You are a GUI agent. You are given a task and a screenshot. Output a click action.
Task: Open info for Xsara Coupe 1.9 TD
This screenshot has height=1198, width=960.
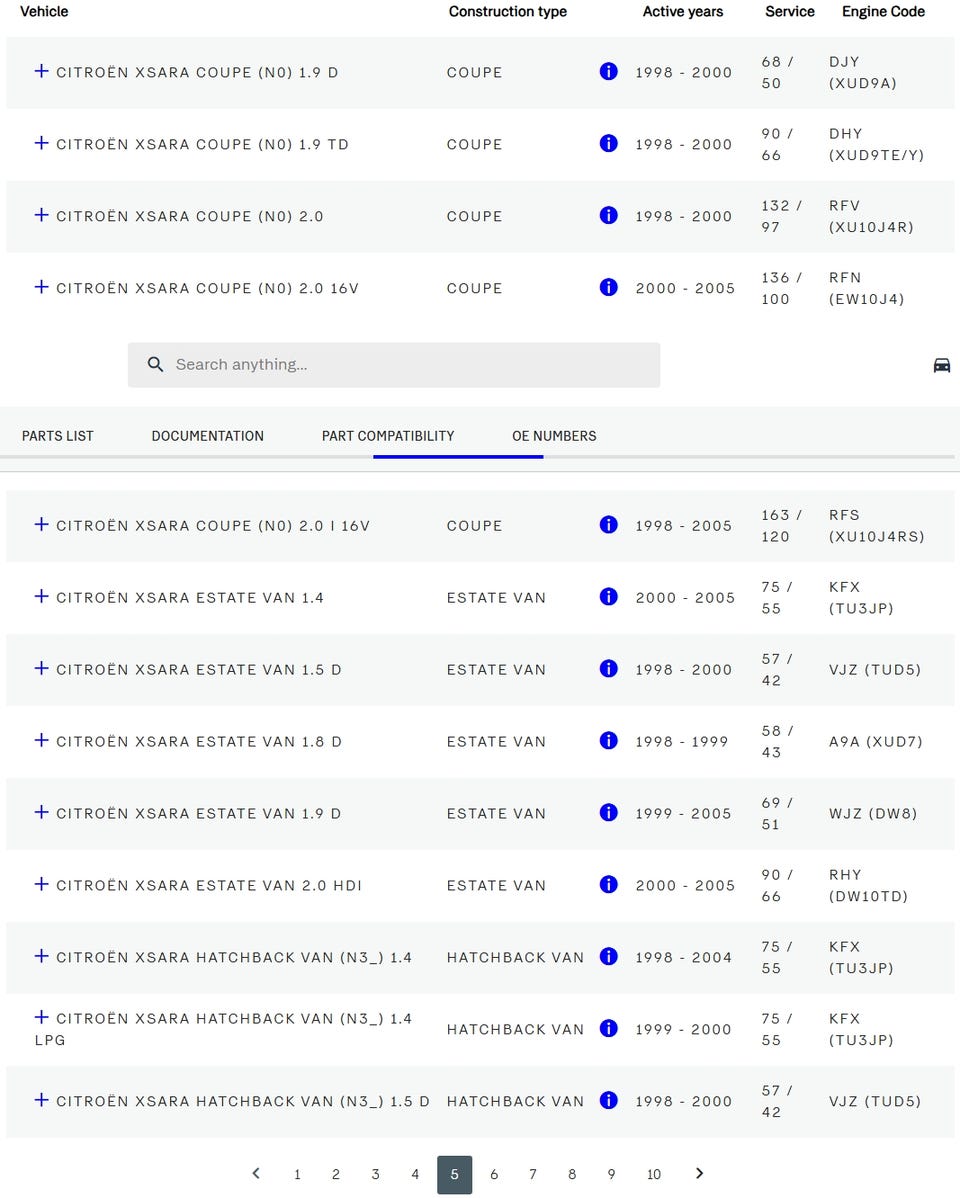tap(608, 143)
